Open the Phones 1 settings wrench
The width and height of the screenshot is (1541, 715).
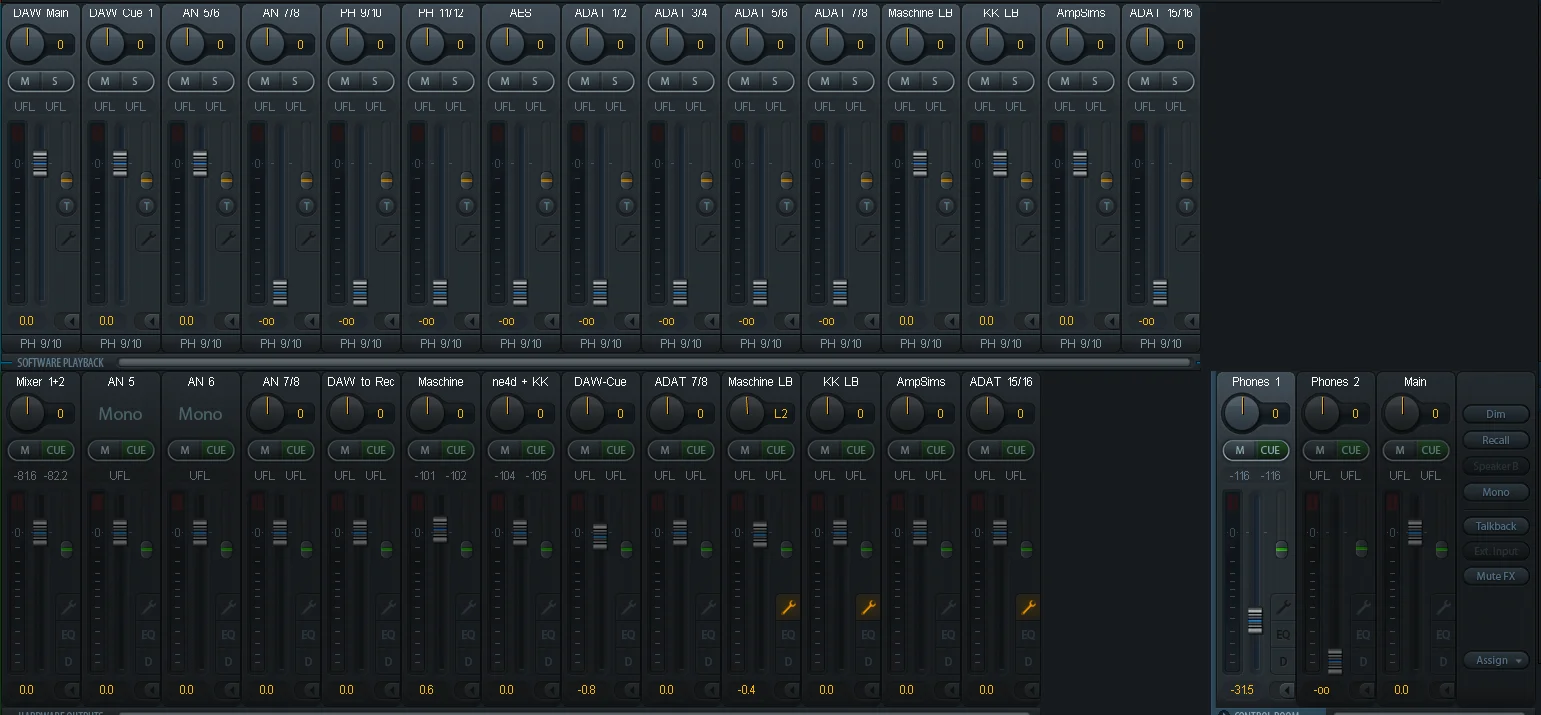(1283, 607)
